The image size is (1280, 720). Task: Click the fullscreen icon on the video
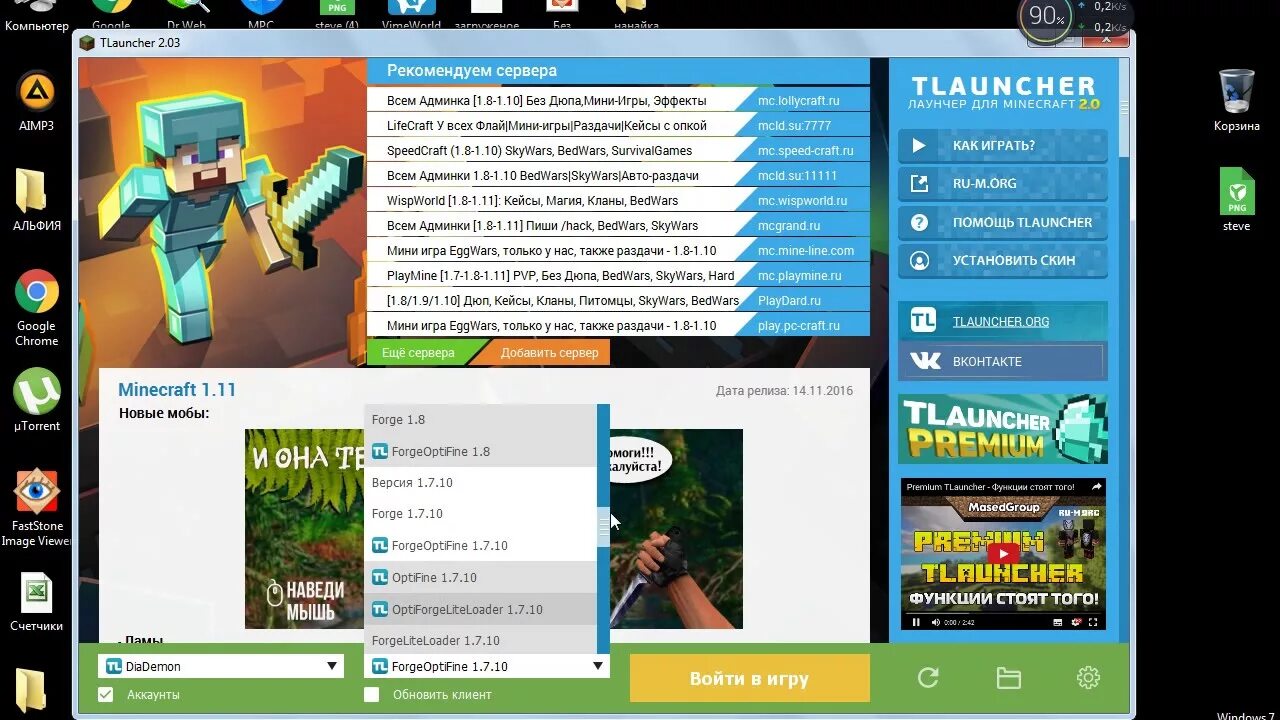(x=1095, y=622)
